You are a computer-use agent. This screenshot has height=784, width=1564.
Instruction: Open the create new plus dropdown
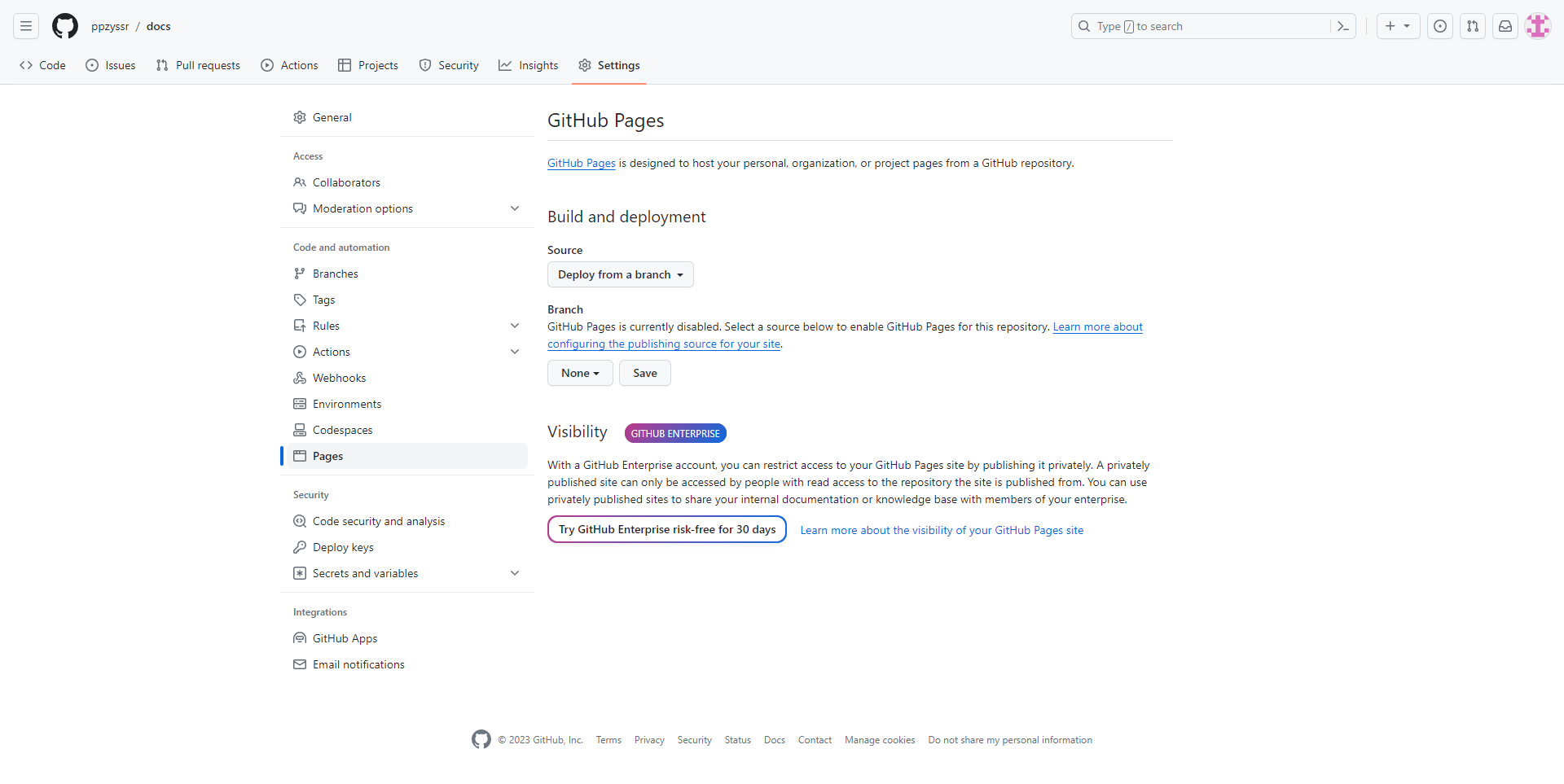point(1398,26)
